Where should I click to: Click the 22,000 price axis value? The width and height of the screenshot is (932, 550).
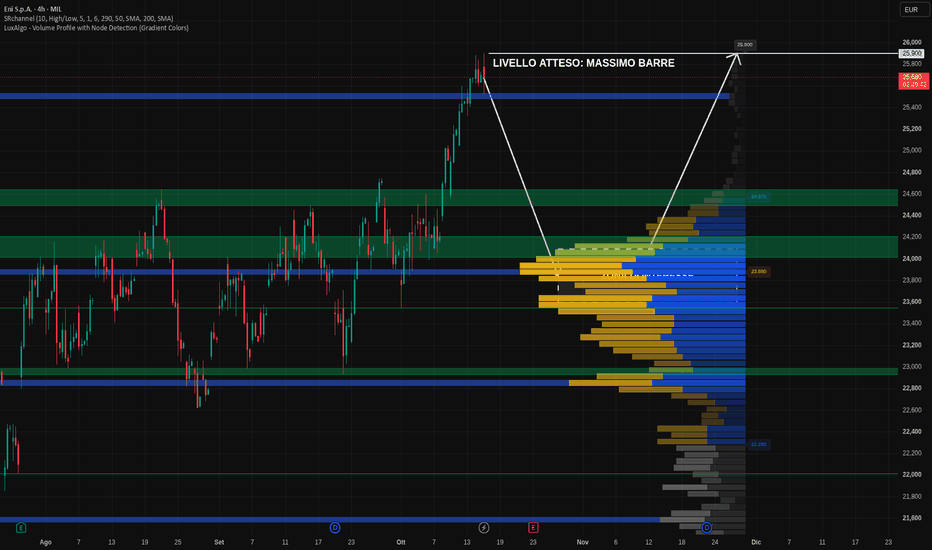[x=912, y=474]
